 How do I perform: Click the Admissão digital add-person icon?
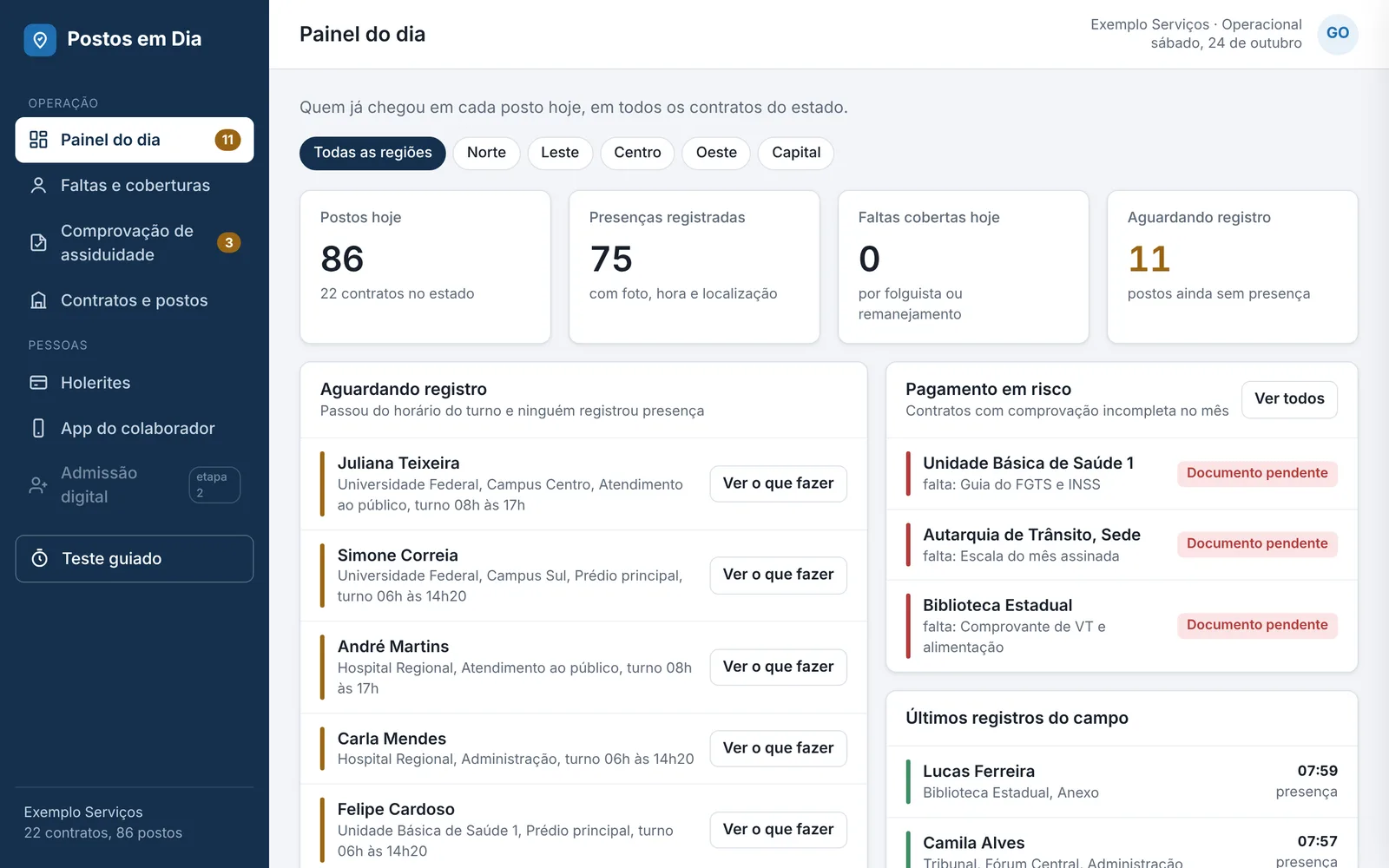pos(38,485)
